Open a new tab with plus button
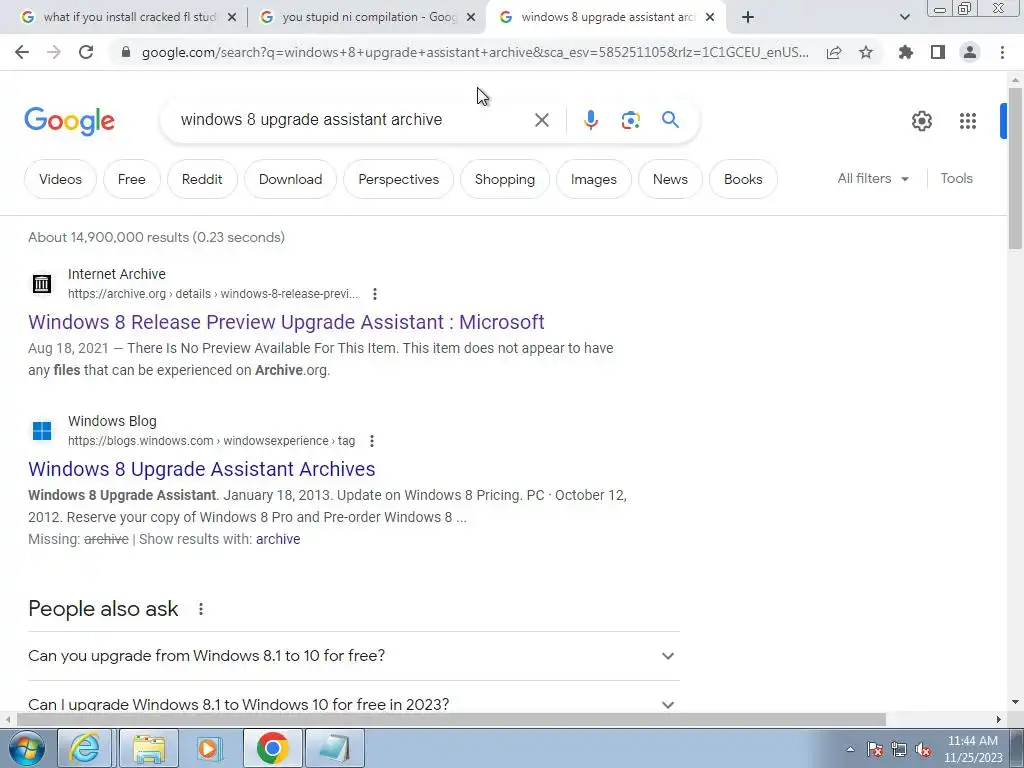This screenshot has height=768, width=1024. click(748, 17)
